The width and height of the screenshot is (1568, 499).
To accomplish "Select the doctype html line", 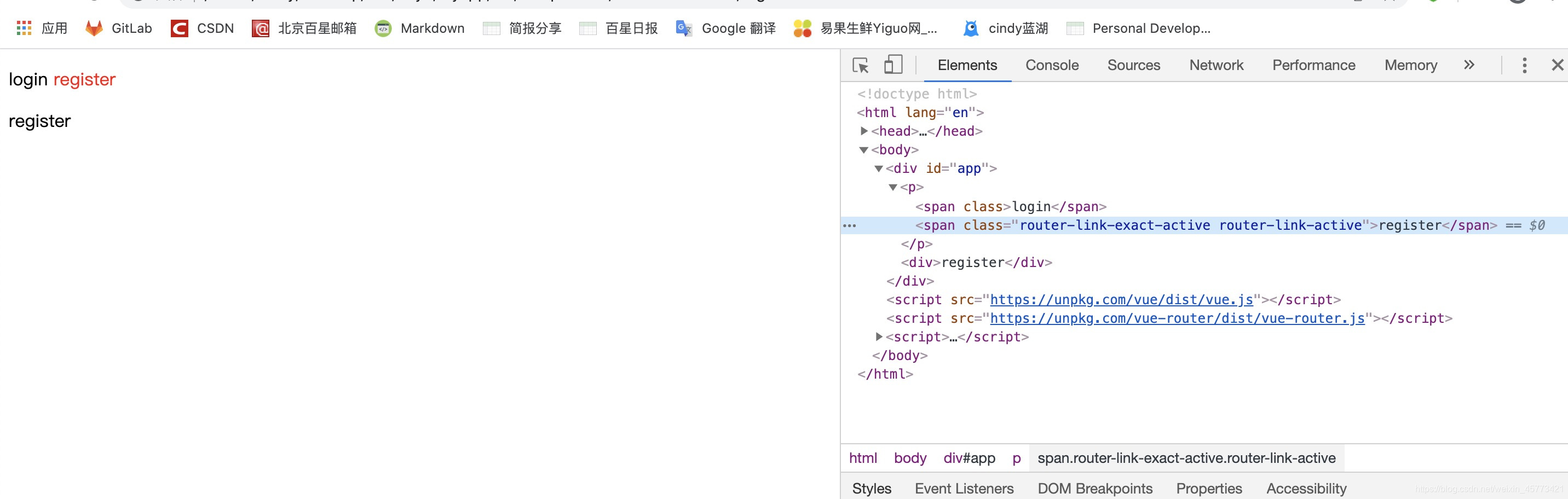I will pos(916,94).
